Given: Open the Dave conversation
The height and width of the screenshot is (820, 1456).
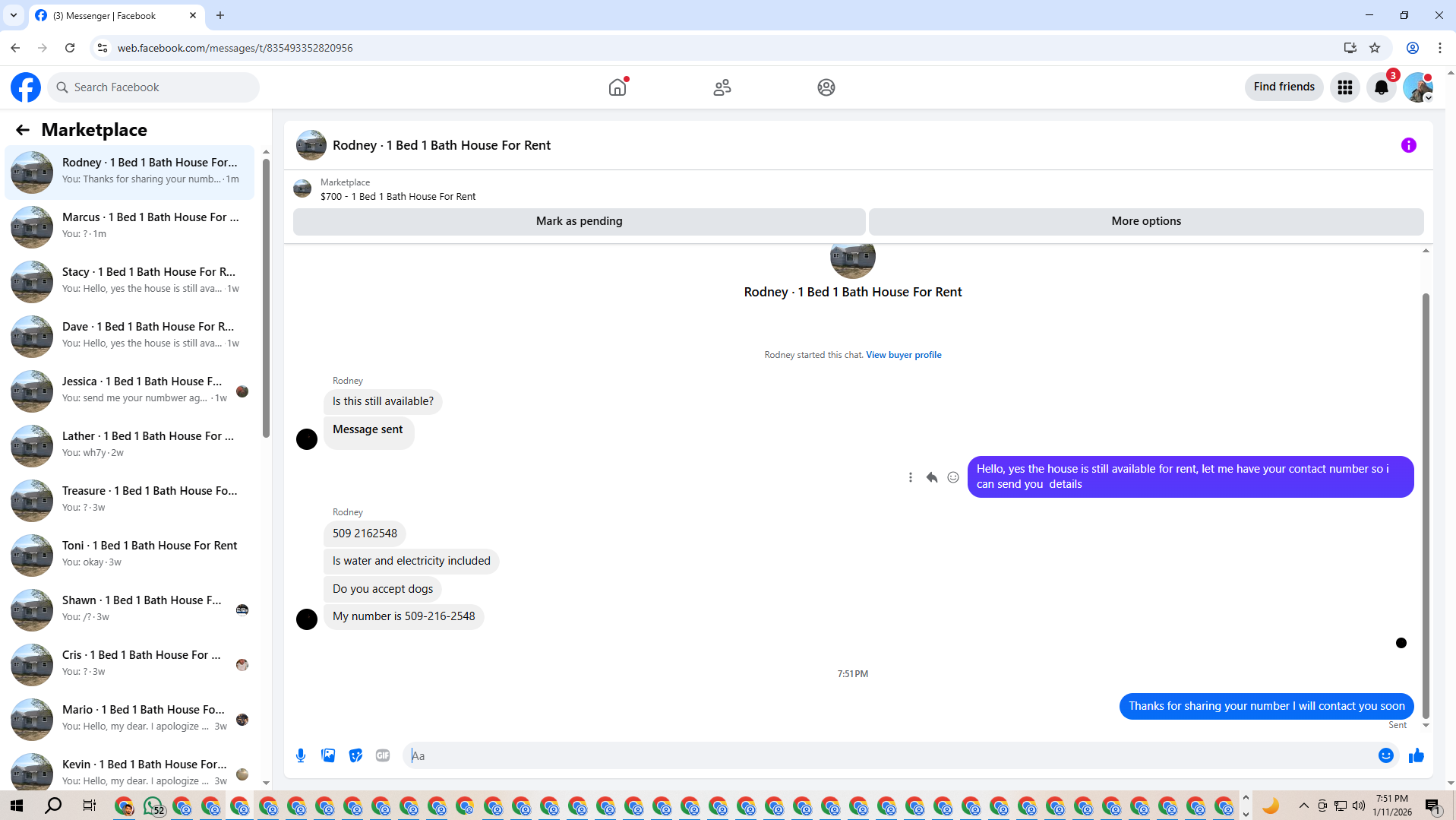Looking at the screenshot, I should click(x=130, y=337).
